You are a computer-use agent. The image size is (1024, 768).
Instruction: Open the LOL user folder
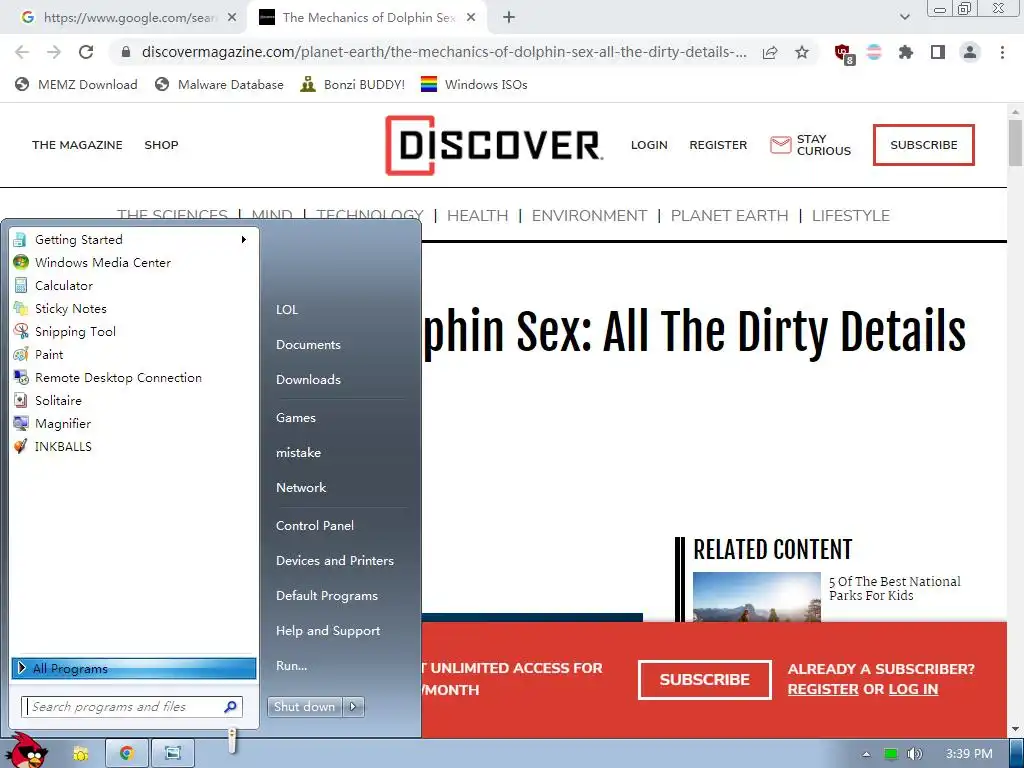click(x=287, y=310)
